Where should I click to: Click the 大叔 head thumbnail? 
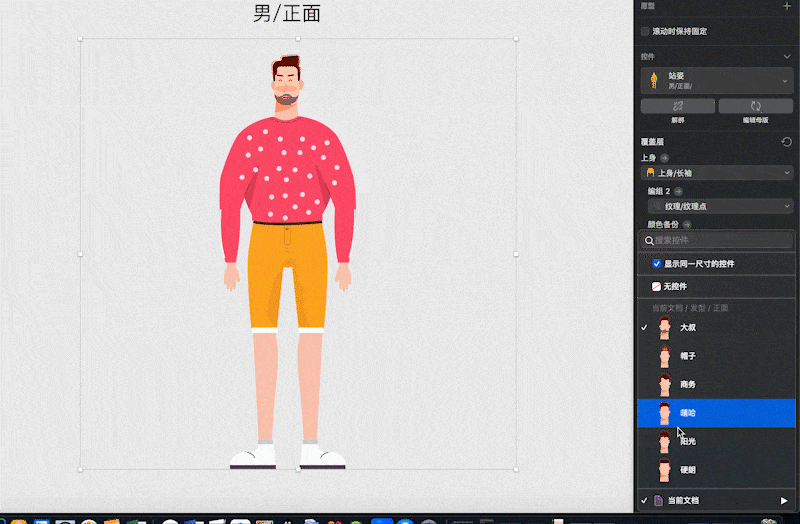(664, 328)
